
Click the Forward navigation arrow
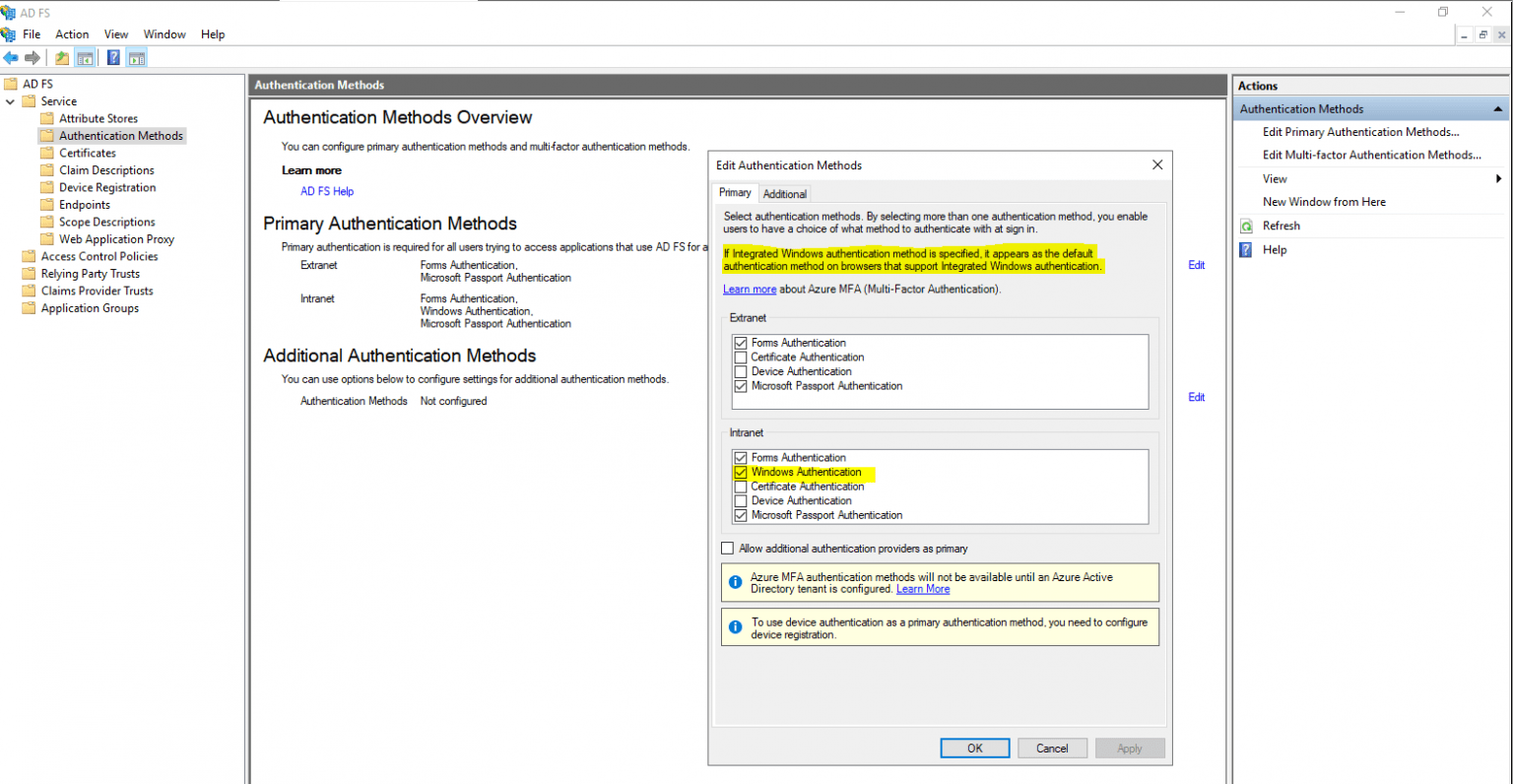pyautogui.click(x=32, y=56)
